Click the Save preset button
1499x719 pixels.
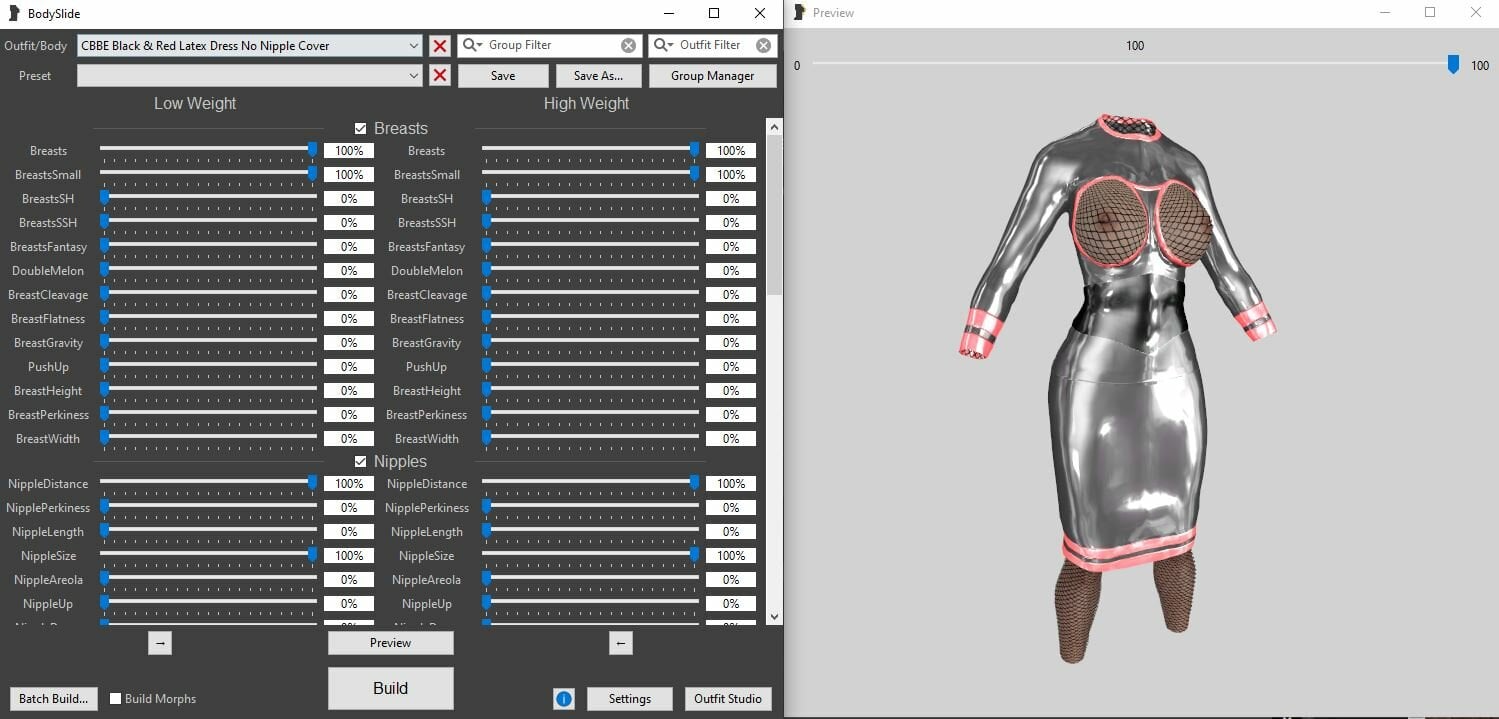503,76
